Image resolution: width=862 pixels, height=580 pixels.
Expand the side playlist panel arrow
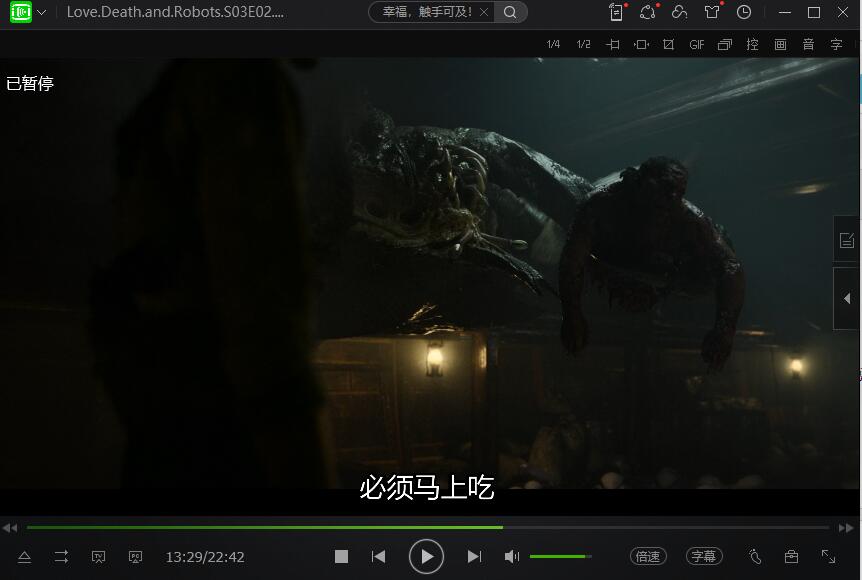(847, 298)
